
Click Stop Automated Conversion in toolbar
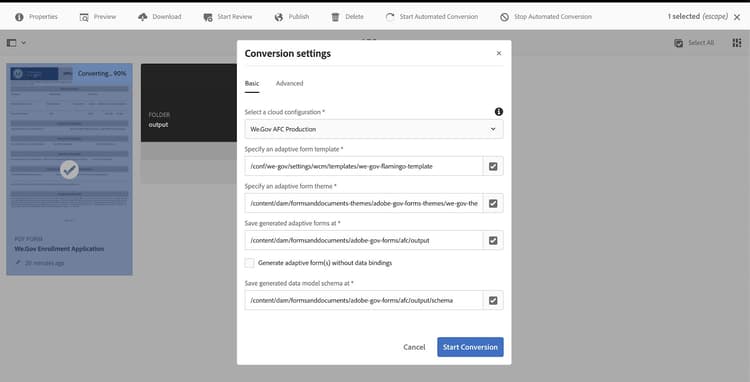[546, 17]
